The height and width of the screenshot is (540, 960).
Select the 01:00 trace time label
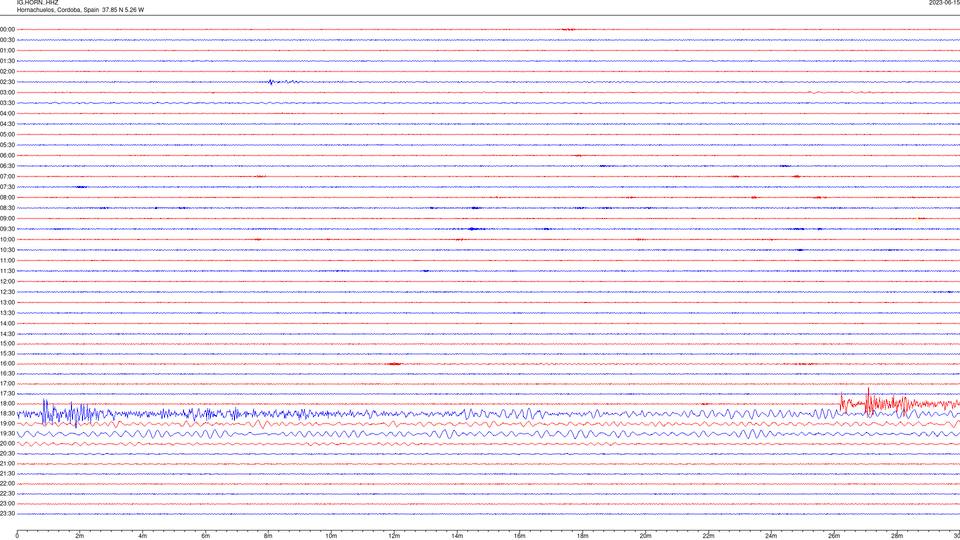pos(7,50)
